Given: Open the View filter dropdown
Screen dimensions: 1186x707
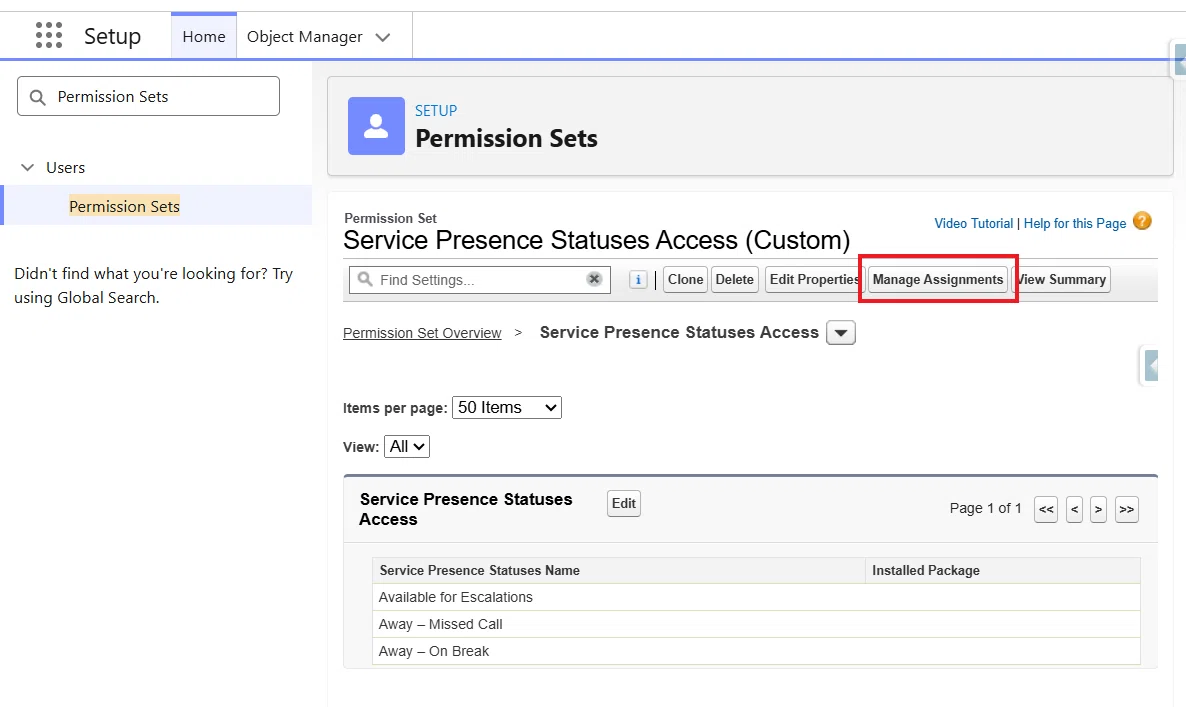Looking at the screenshot, I should (407, 446).
